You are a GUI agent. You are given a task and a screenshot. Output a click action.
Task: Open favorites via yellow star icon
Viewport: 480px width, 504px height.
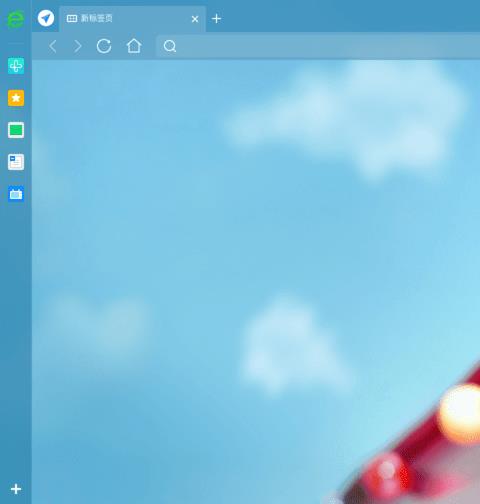(16, 98)
